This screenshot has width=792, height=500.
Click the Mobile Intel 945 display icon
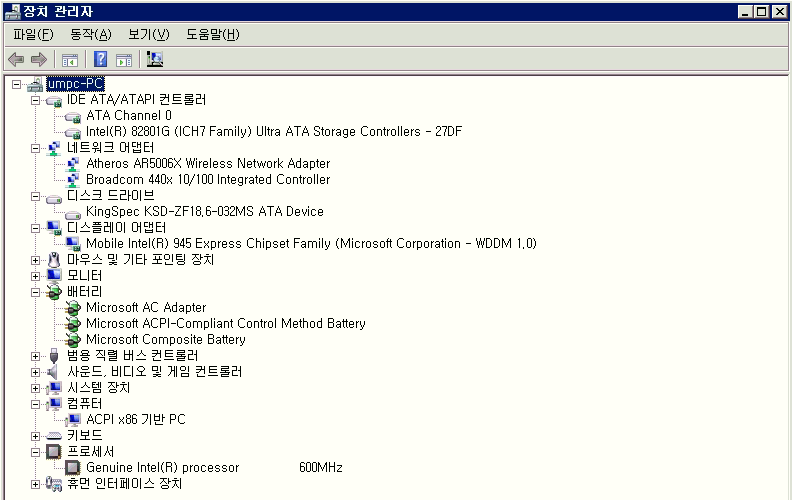point(73,244)
